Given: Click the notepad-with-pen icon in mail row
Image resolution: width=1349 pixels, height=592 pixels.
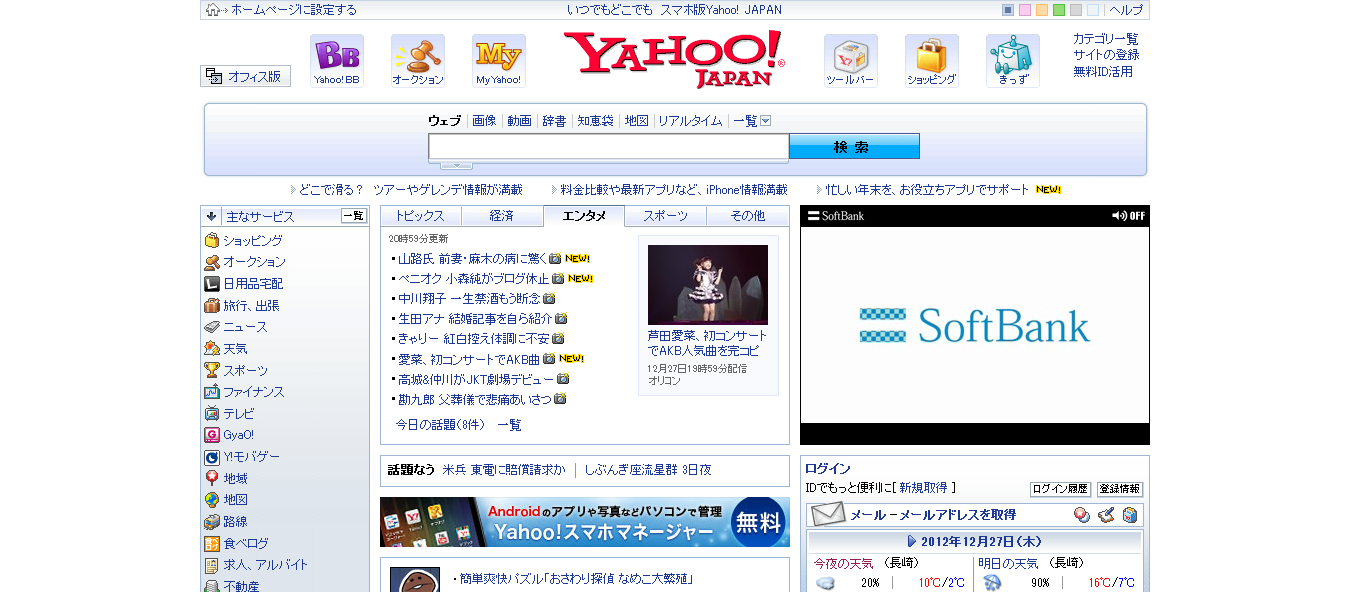Looking at the screenshot, I should [x=1105, y=515].
